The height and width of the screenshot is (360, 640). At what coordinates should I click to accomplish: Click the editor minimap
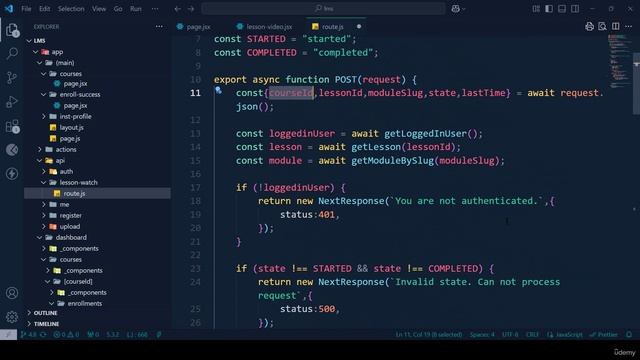(x=620, y=61)
